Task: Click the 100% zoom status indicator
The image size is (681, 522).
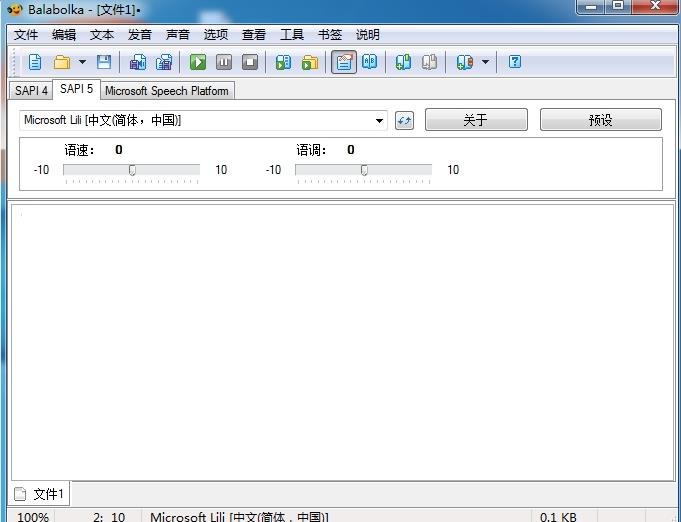Action: coord(33,517)
